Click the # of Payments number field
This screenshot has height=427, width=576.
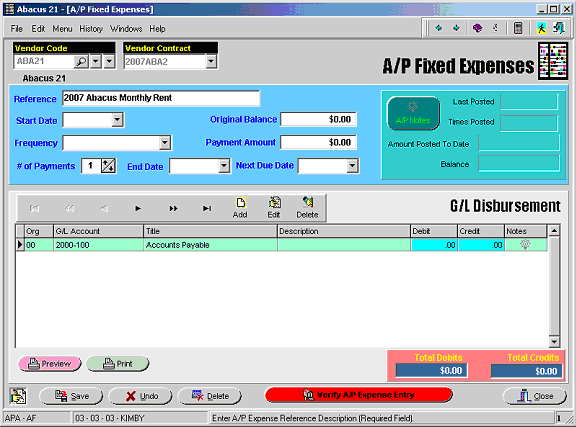[91, 166]
